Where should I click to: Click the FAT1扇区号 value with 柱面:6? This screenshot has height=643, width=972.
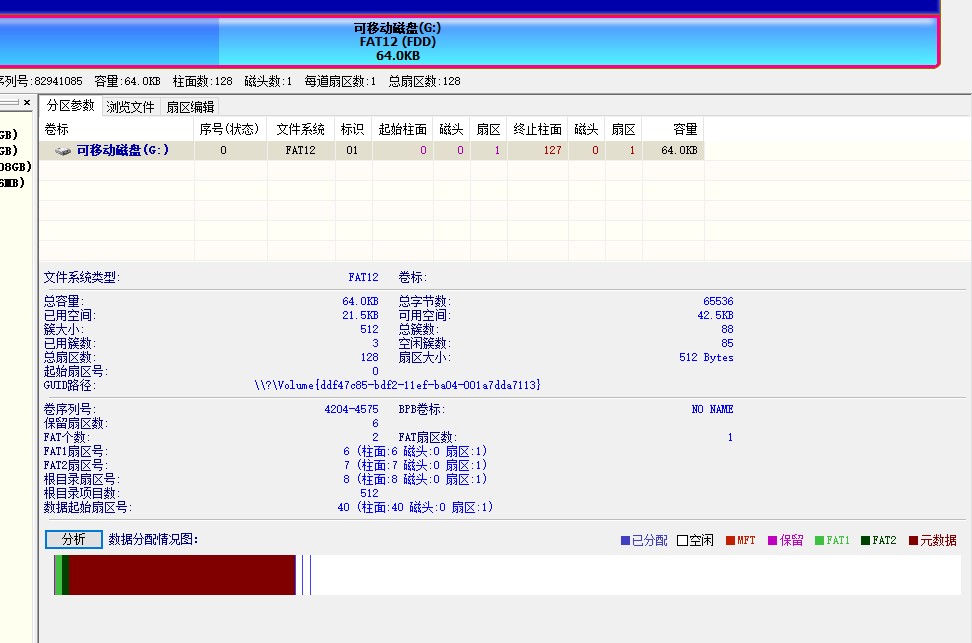[415, 451]
